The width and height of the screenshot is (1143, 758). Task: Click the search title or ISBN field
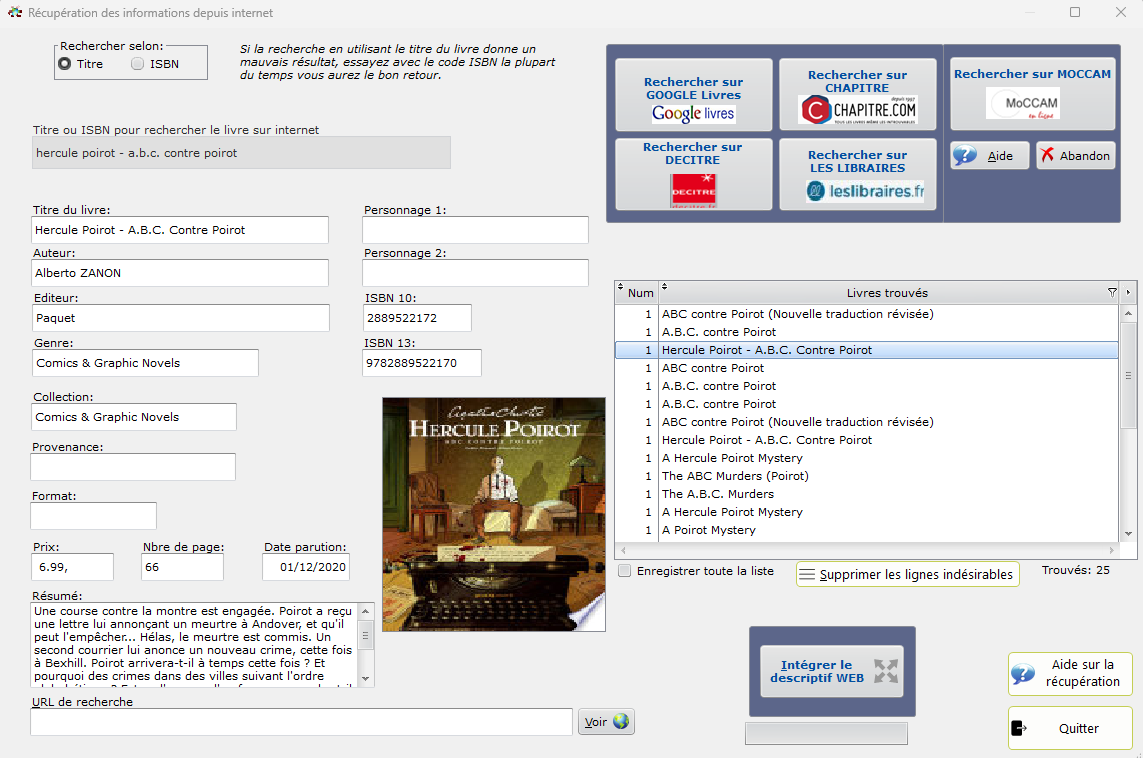pos(241,153)
